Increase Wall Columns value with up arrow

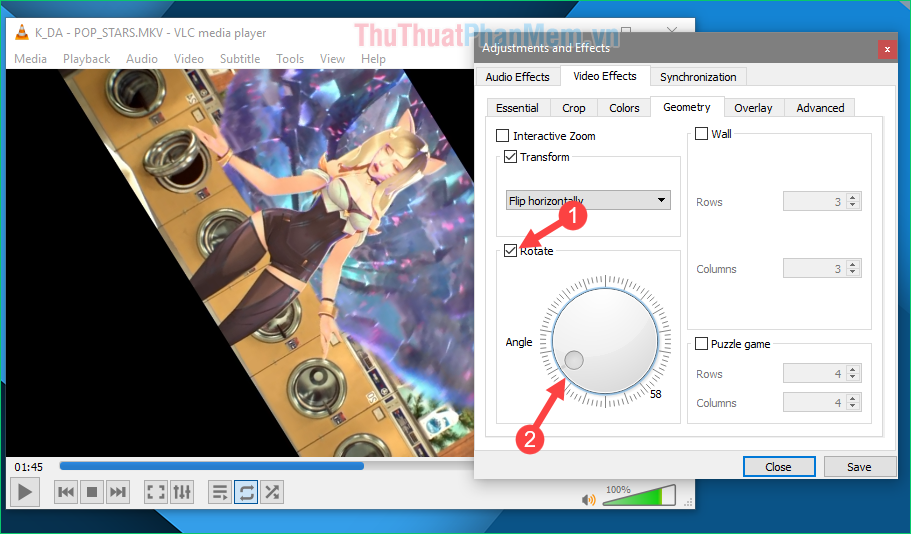852,264
